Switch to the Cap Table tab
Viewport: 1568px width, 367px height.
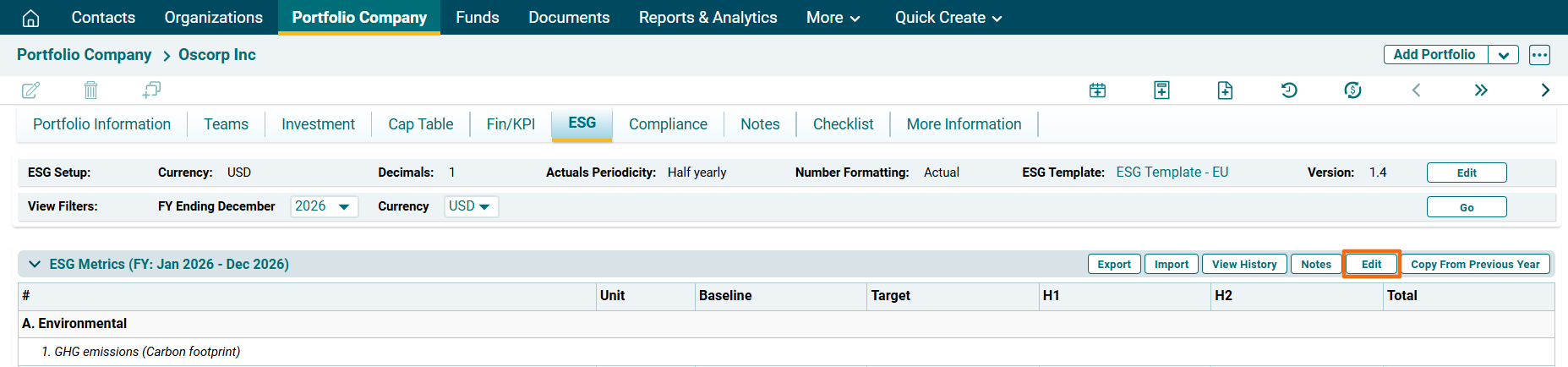(x=420, y=124)
